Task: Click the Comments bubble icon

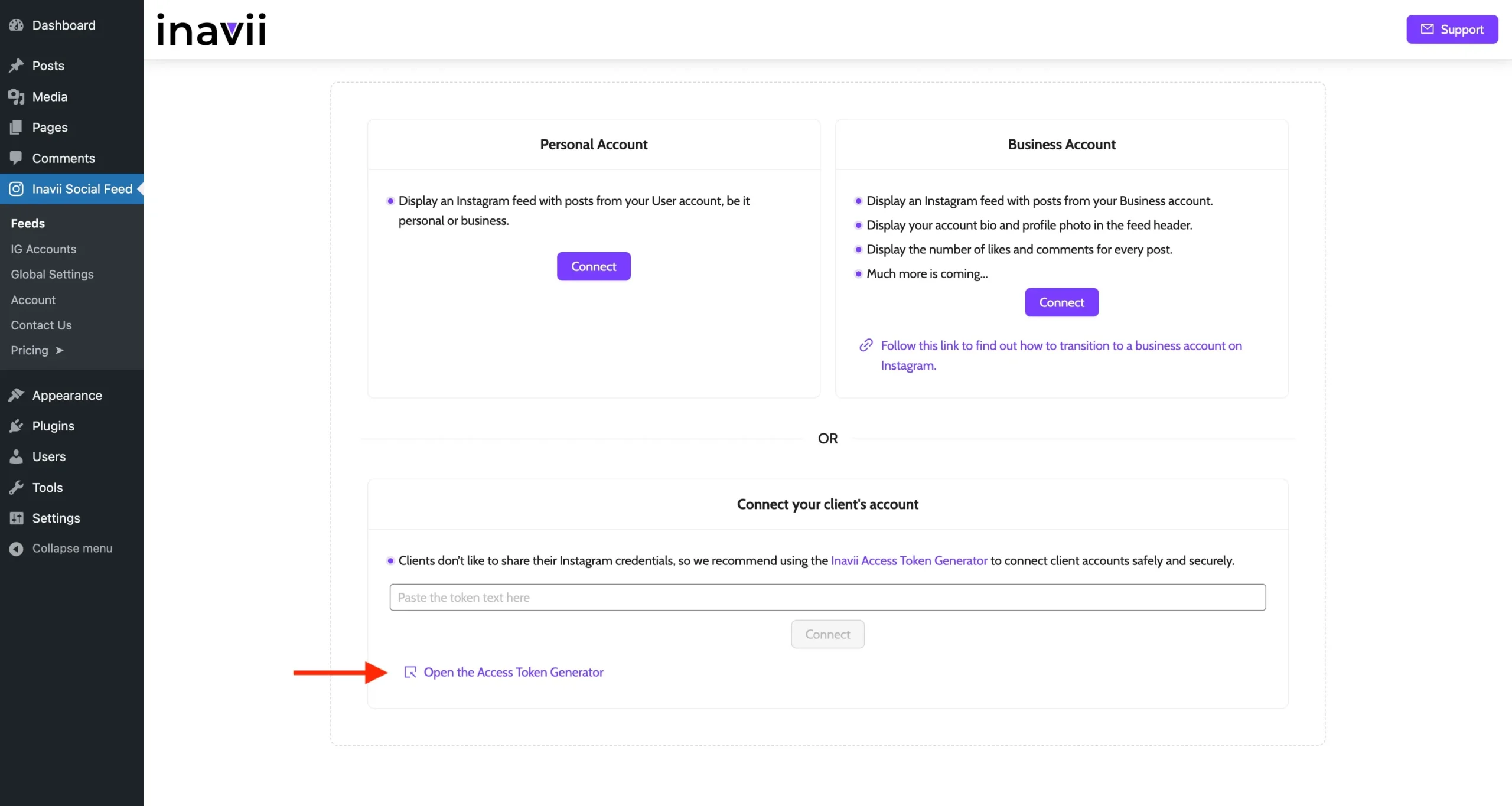Action: pyautogui.click(x=16, y=158)
